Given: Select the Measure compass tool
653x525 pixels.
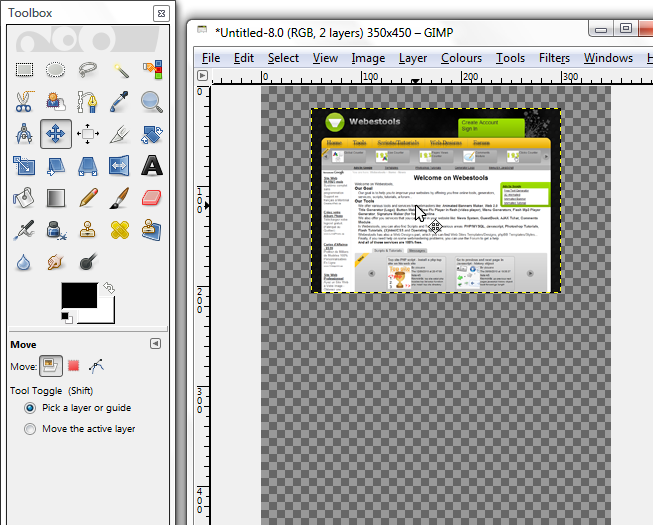Looking at the screenshot, I should pos(24,134).
